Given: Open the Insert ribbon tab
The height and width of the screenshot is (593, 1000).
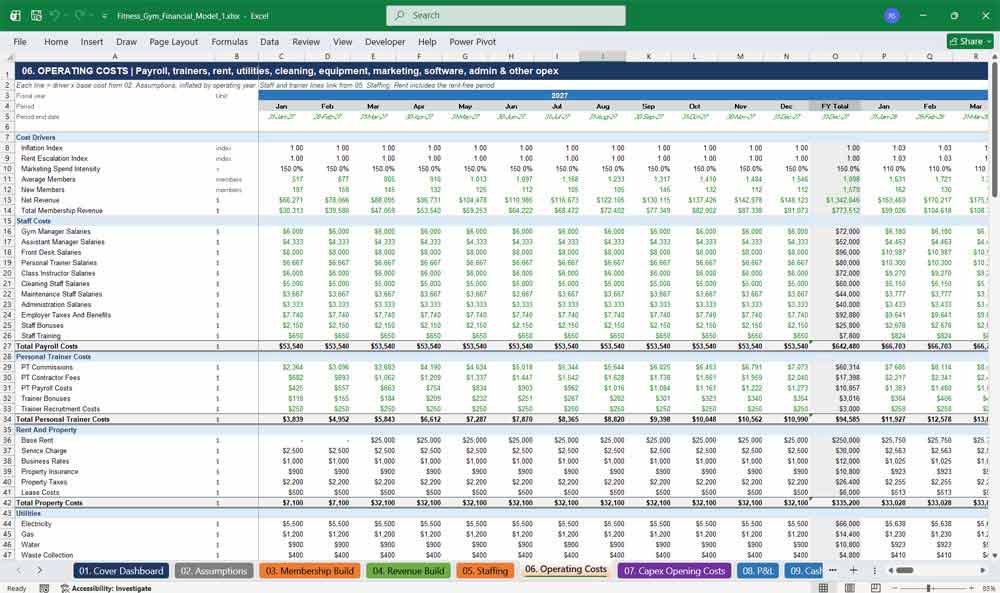Looking at the screenshot, I should pyautogui.click(x=92, y=41).
